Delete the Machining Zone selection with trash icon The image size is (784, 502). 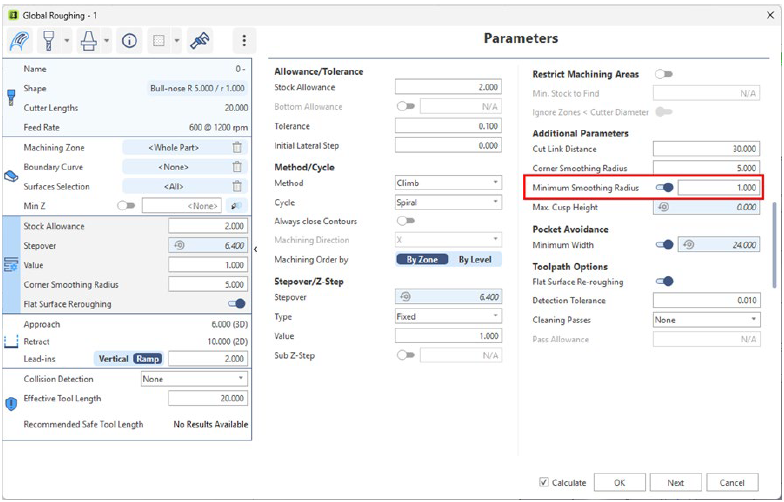click(237, 148)
